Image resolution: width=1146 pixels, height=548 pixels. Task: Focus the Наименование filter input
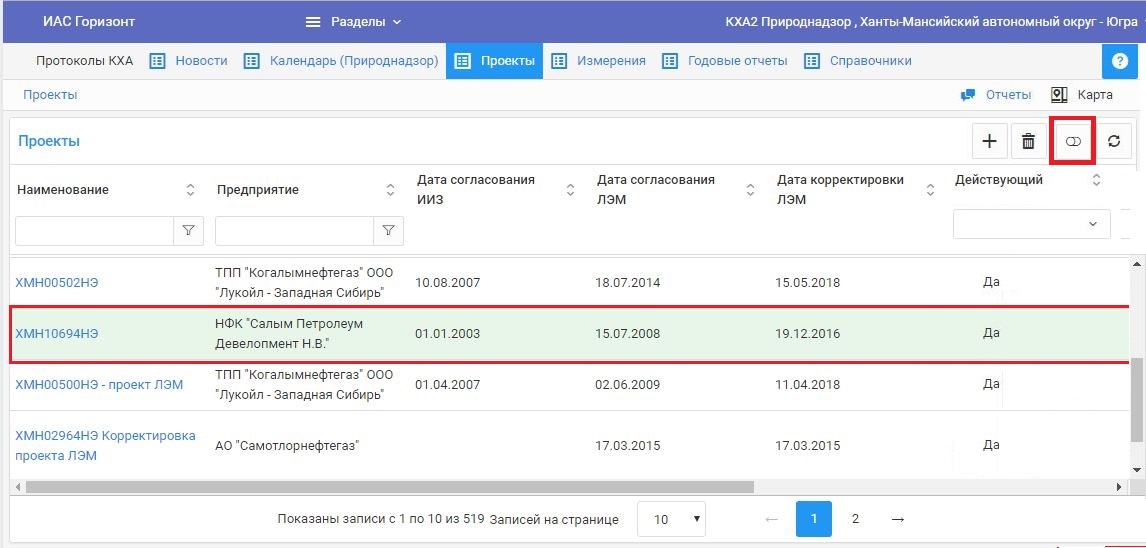click(94, 231)
